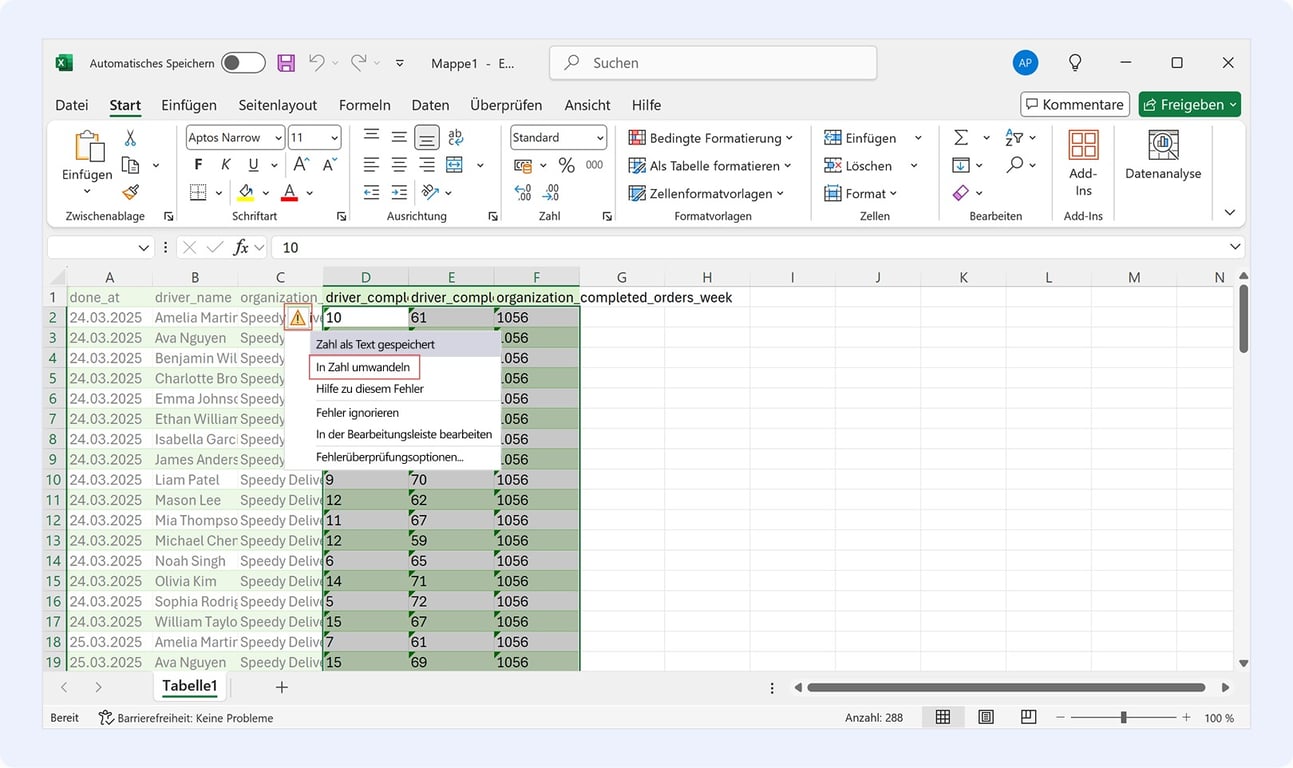Click Kommentare button
The image size is (1293, 768).
pos(1075,104)
